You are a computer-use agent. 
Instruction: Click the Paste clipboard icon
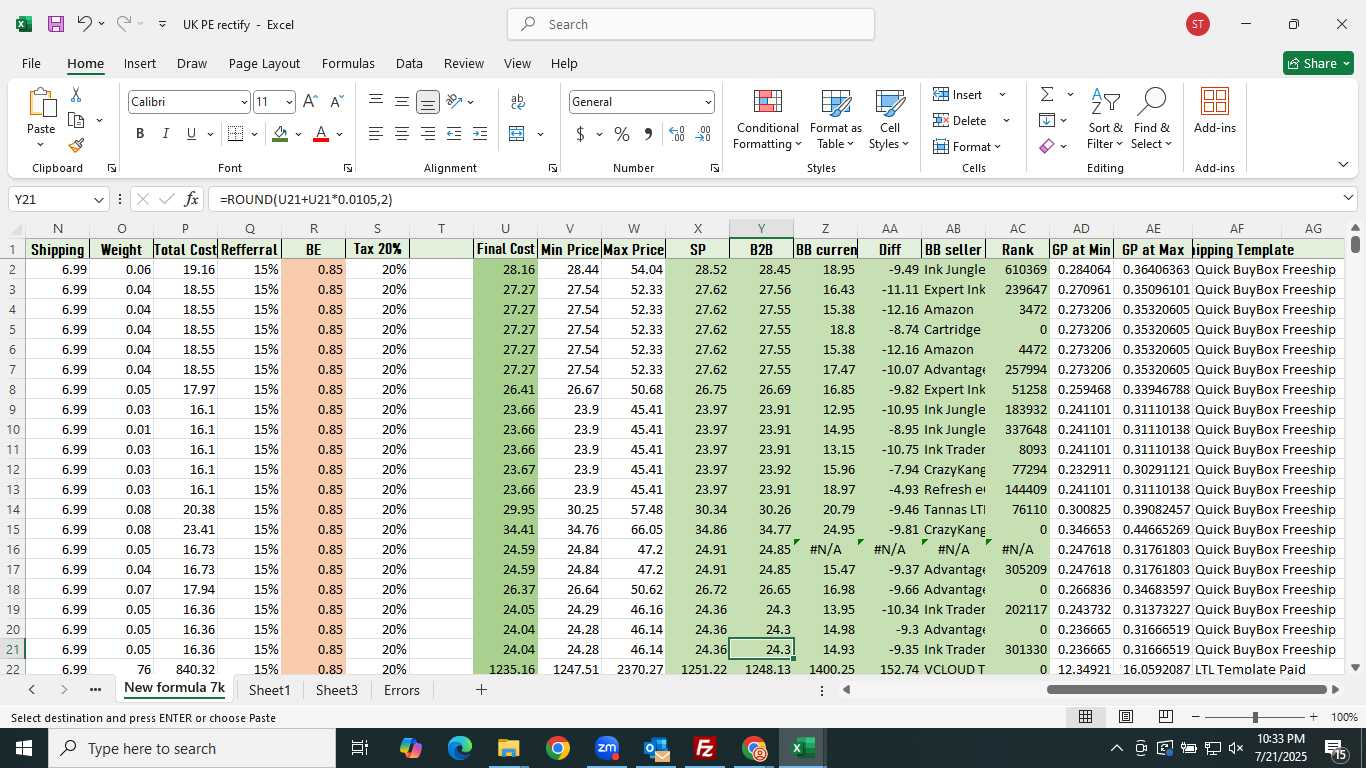click(41, 103)
